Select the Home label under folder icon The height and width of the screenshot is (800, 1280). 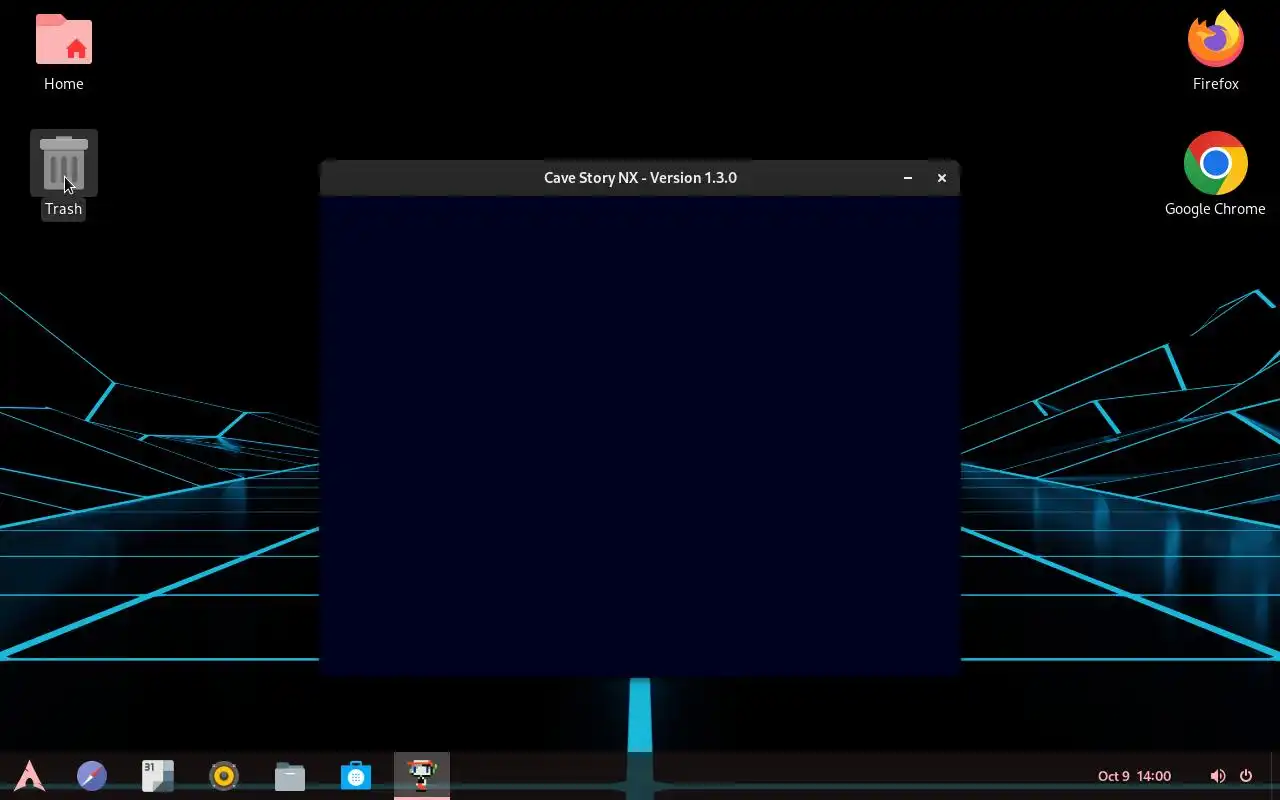click(63, 84)
